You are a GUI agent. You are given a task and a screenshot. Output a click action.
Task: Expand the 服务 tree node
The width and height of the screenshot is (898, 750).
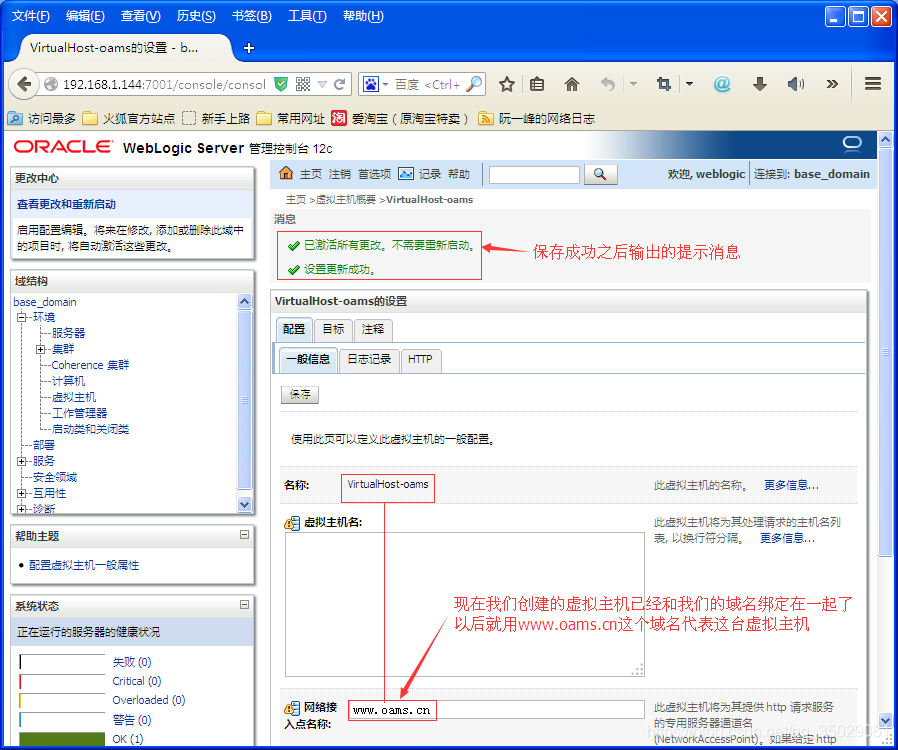point(22,461)
